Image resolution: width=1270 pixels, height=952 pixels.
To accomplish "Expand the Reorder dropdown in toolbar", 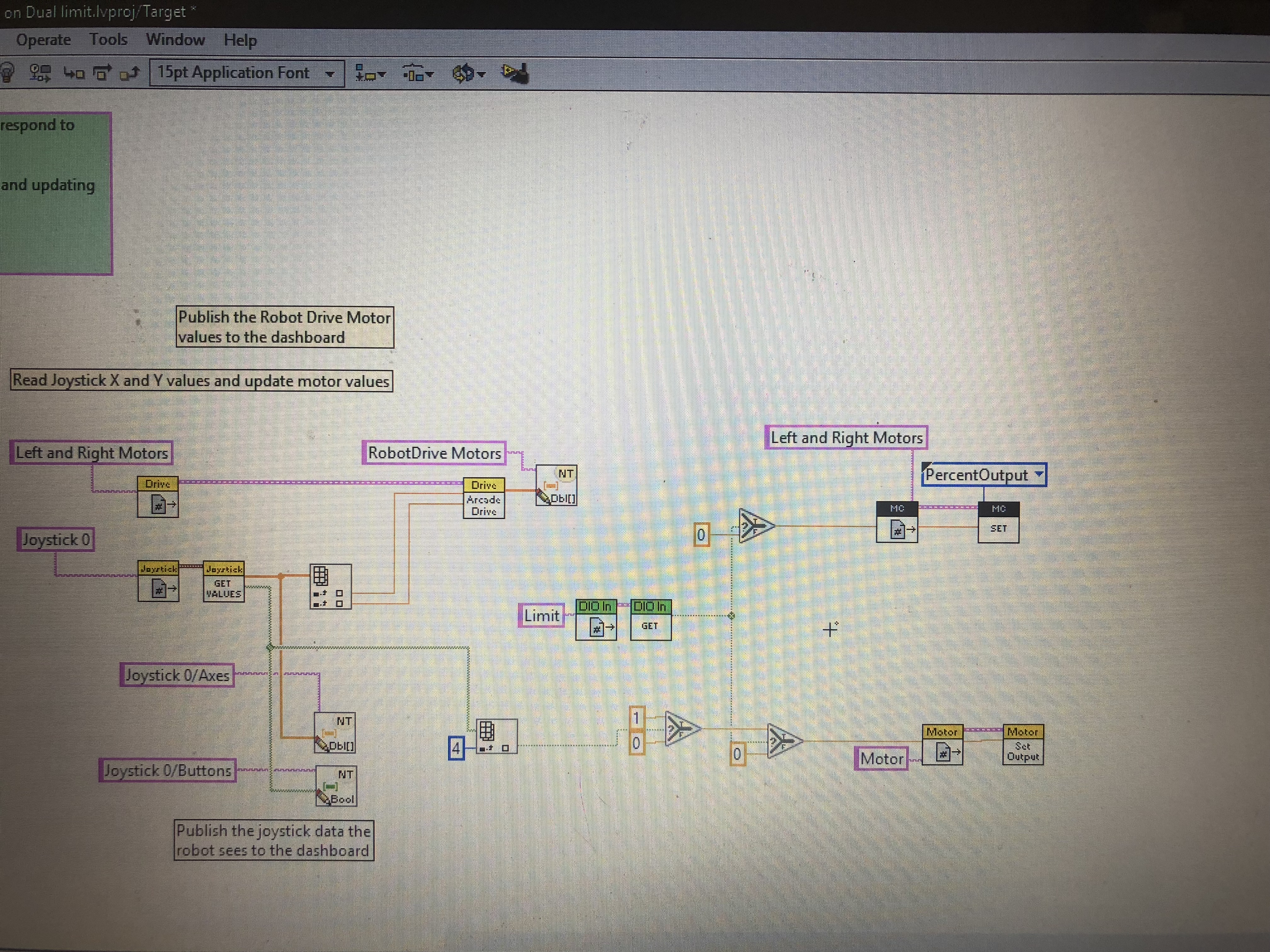I will pyautogui.click(x=468, y=73).
